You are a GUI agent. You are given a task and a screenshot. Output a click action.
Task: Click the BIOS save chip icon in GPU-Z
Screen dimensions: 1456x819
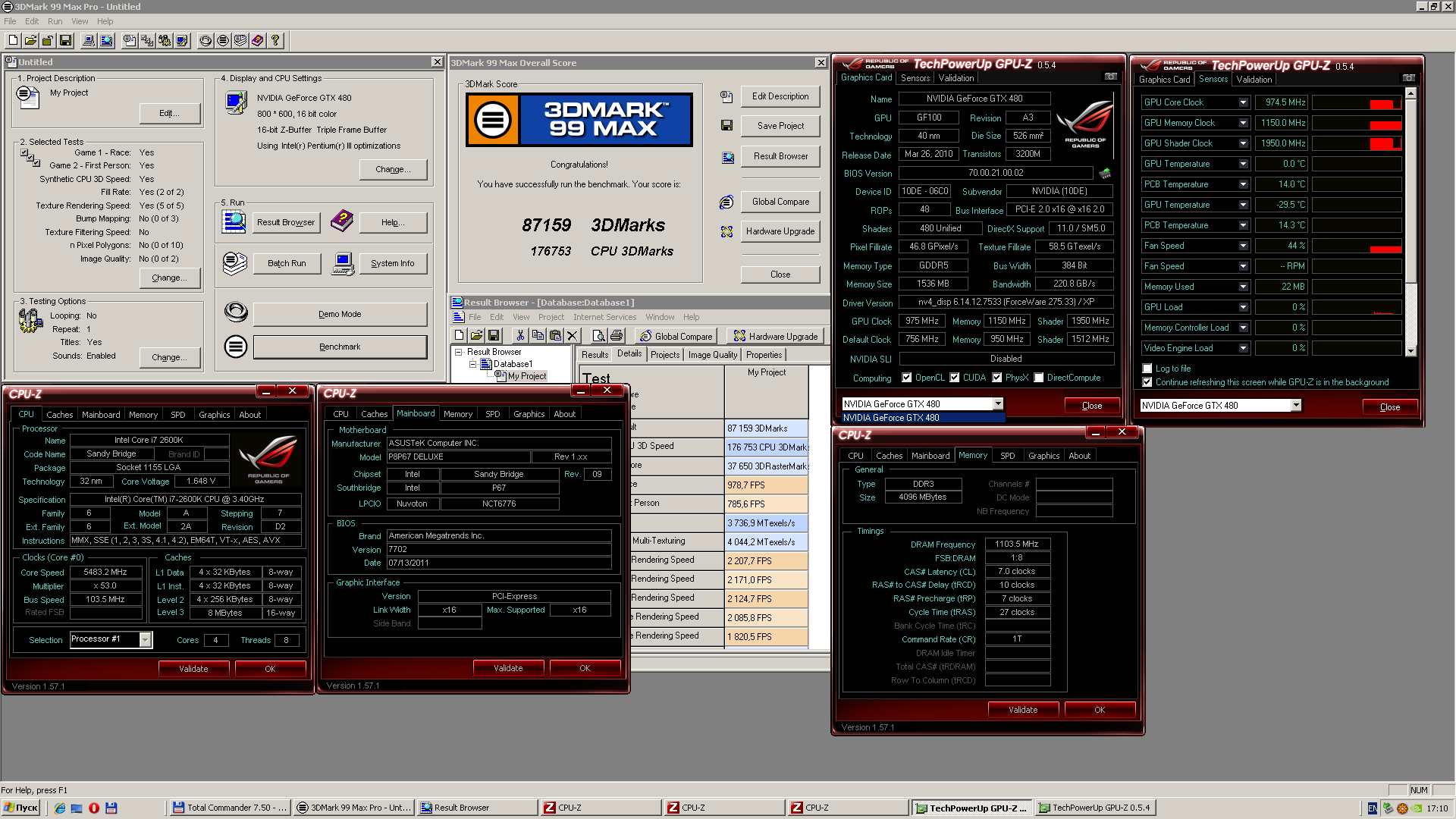click(x=1105, y=173)
